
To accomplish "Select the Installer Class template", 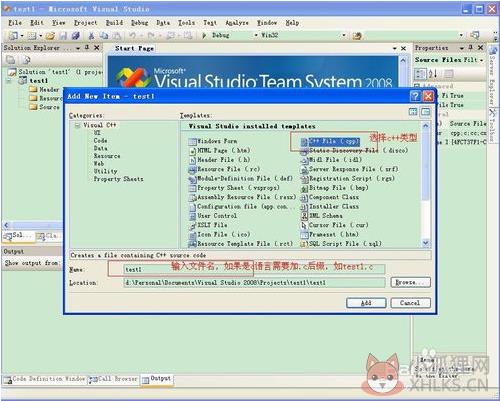I will click(330, 207).
